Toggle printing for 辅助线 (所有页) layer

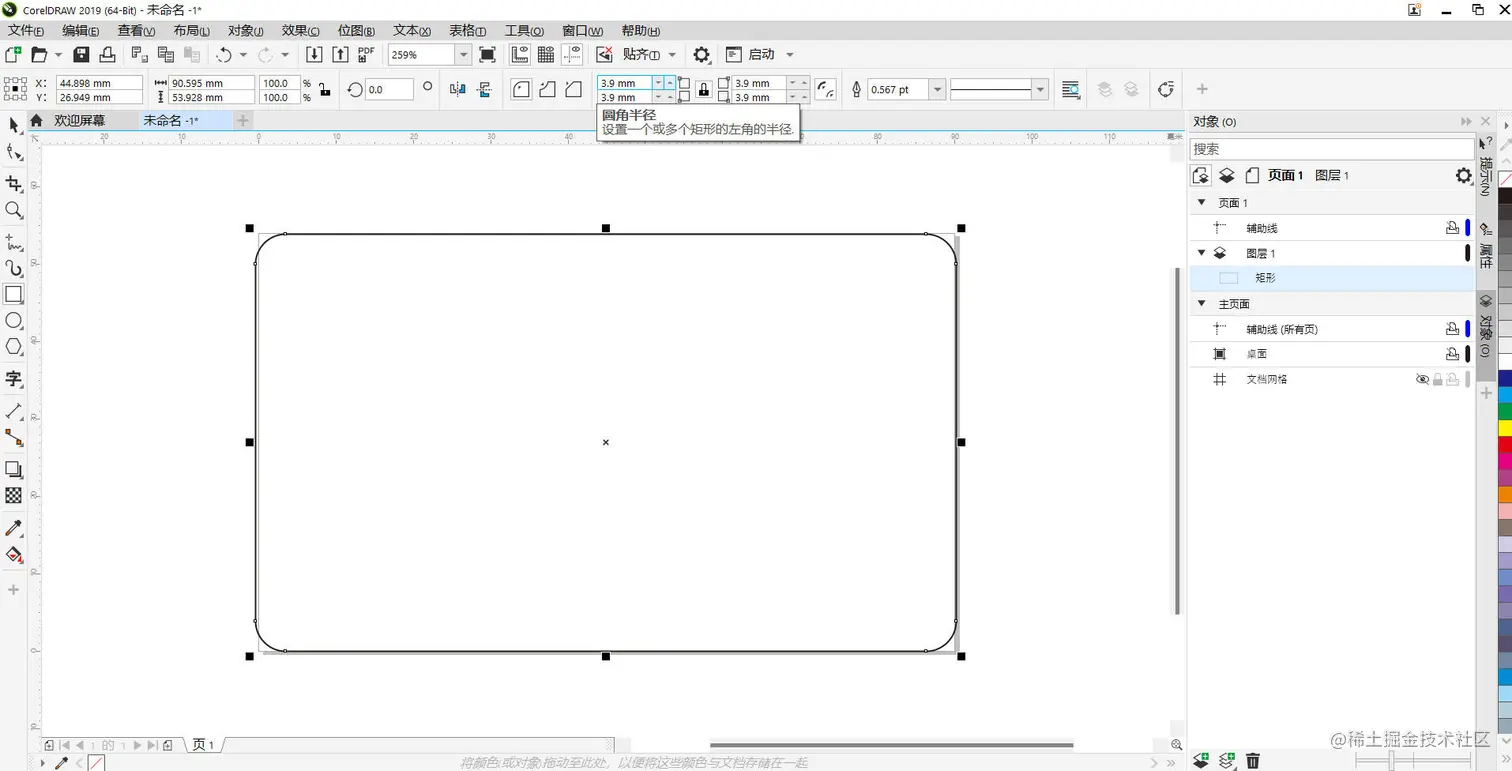tap(1452, 329)
